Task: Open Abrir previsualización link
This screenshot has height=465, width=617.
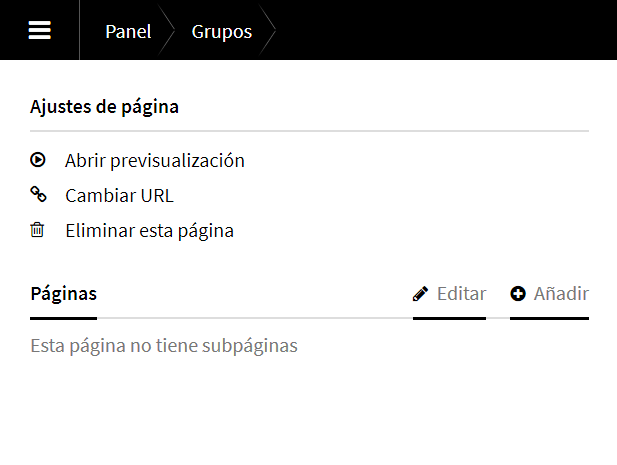Action: coord(155,160)
